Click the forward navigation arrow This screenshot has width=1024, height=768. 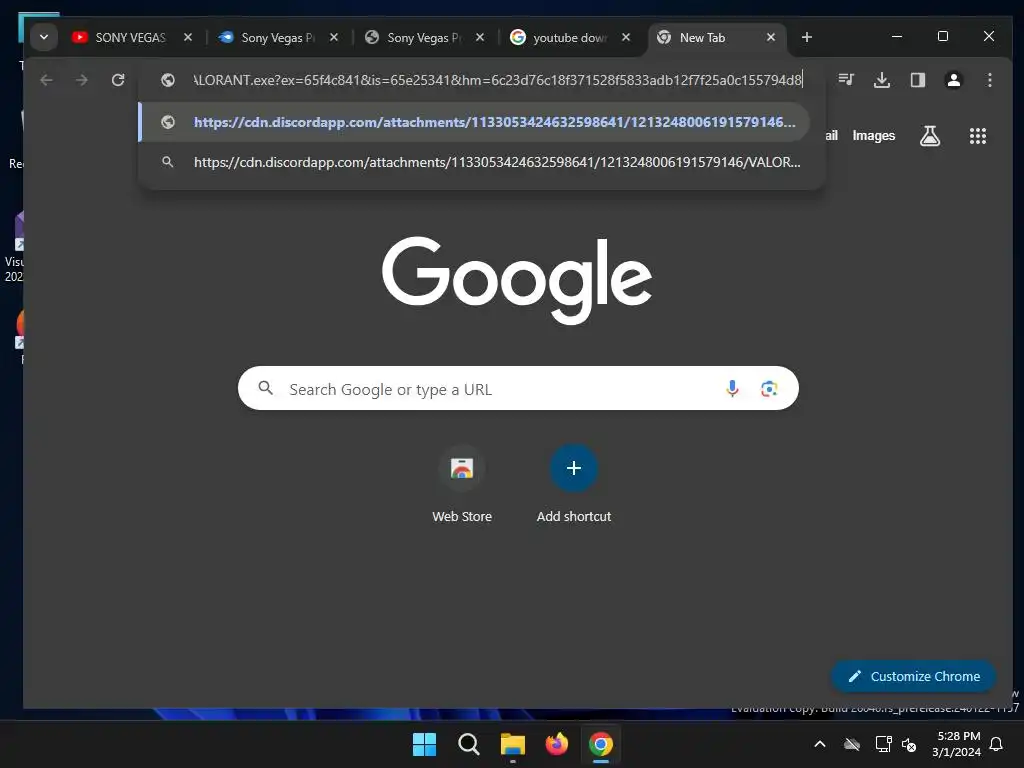(82, 80)
